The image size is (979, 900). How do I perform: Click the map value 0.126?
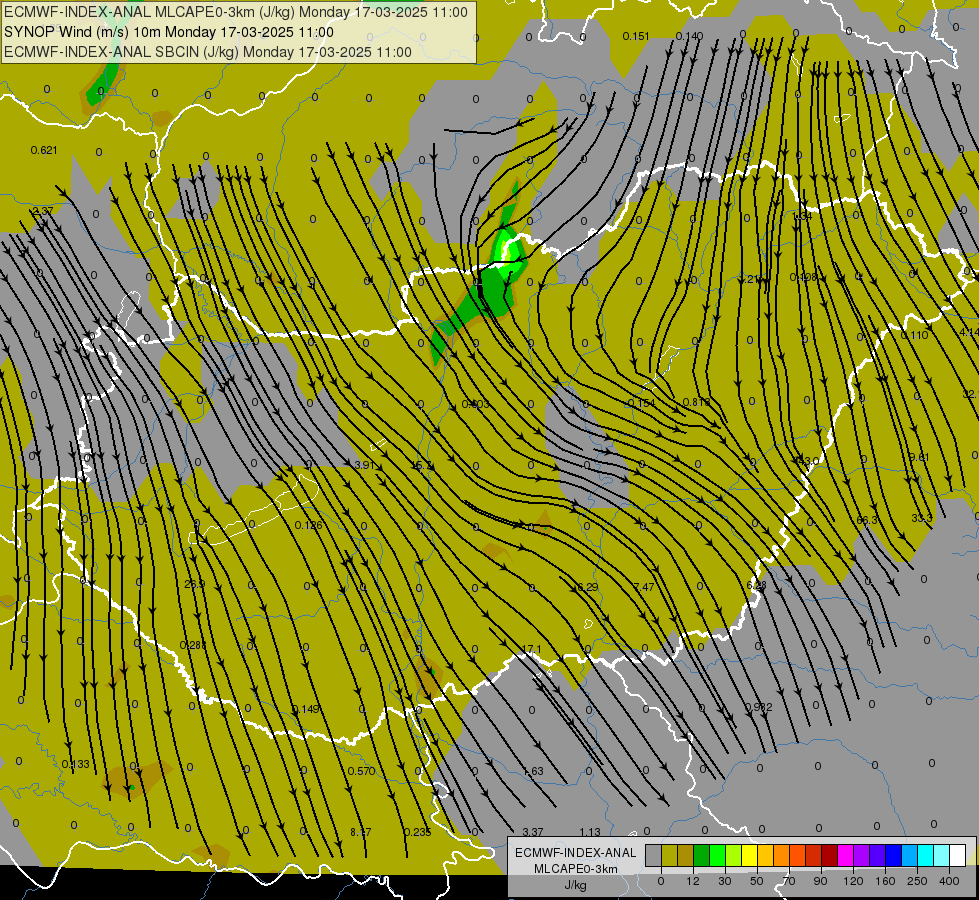coord(308,525)
